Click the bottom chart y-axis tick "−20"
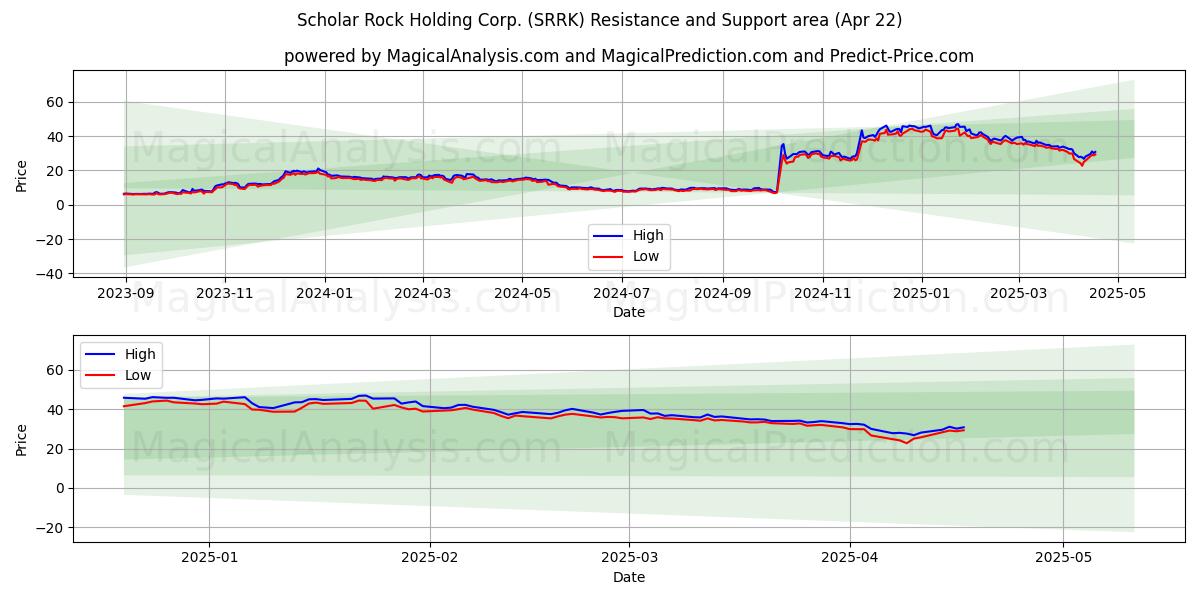Screen dimensions: 1200x600 coord(51,528)
